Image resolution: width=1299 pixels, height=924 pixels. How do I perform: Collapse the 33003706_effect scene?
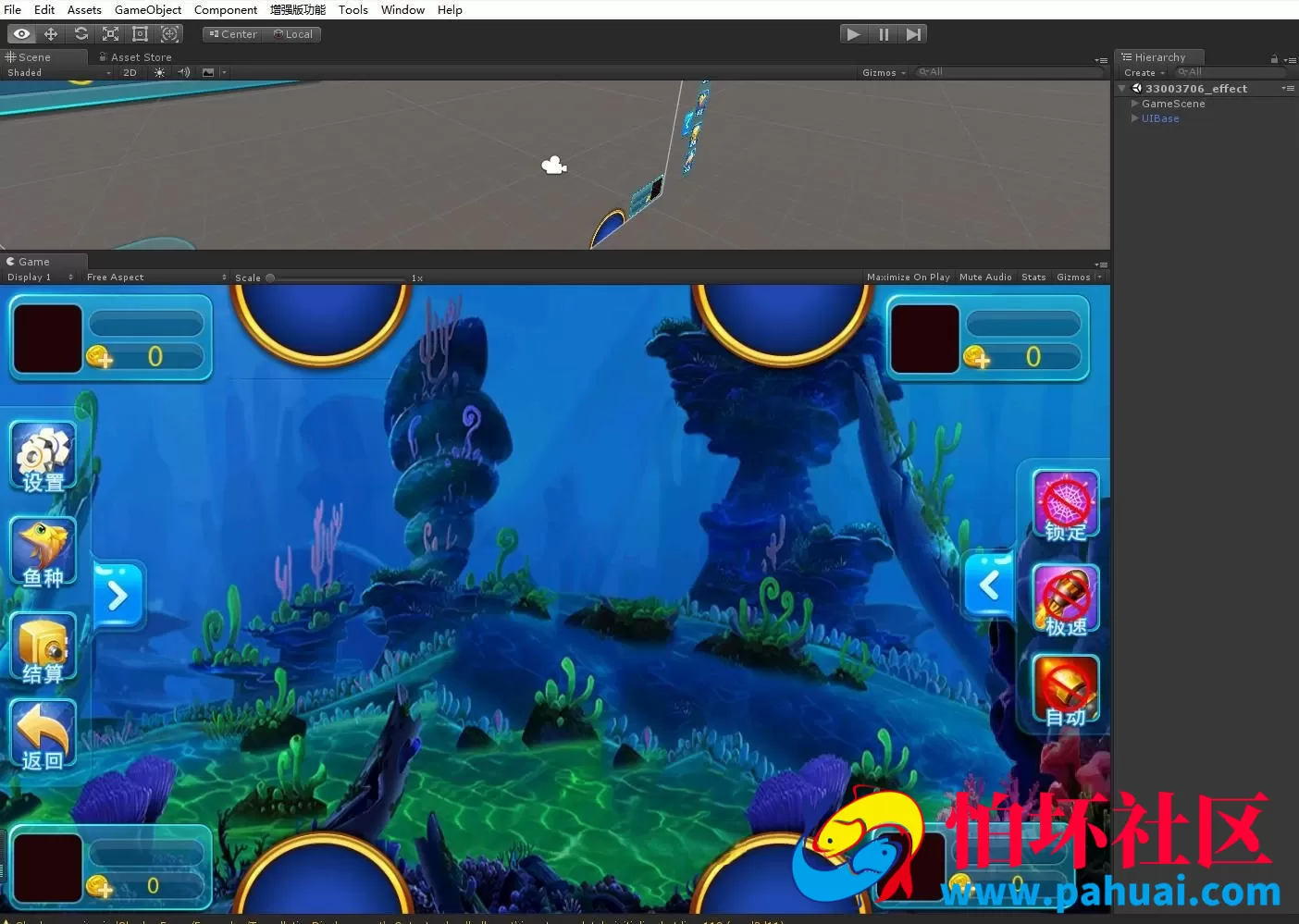coord(1122,89)
